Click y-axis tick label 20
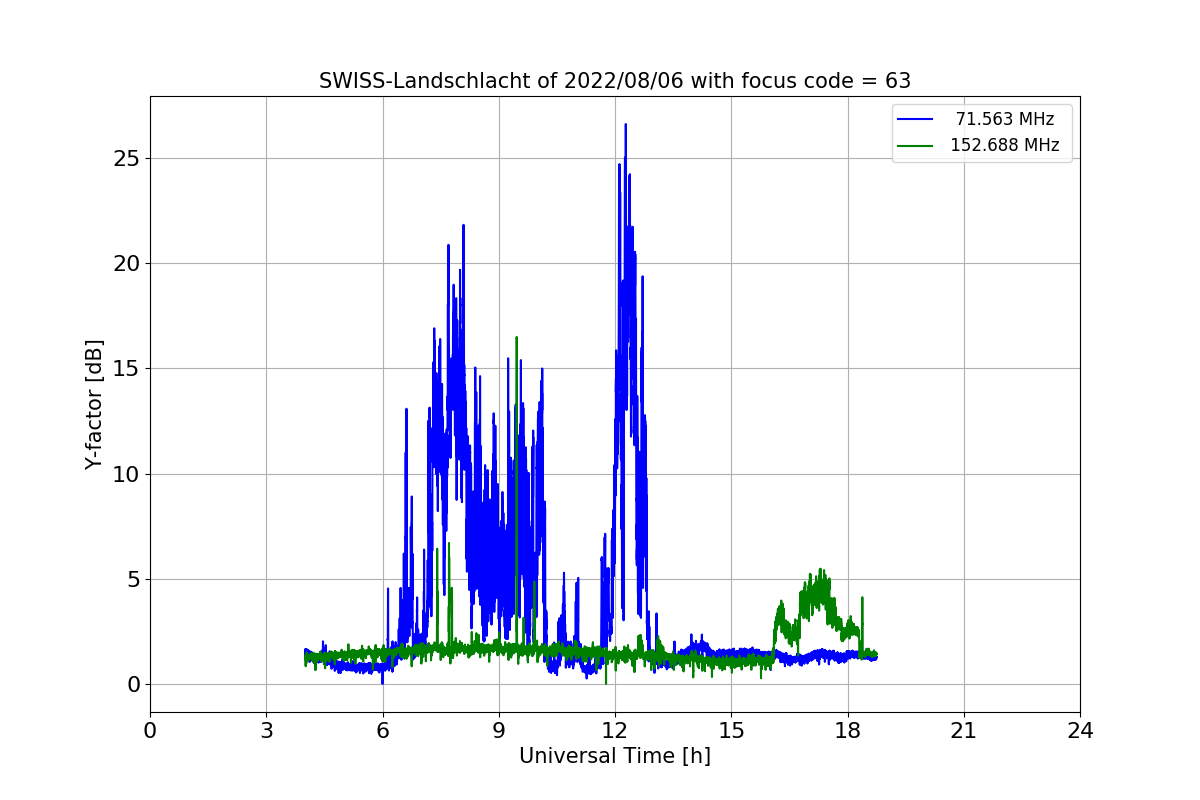The image size is (1200, 800). [x=127, y=264]
